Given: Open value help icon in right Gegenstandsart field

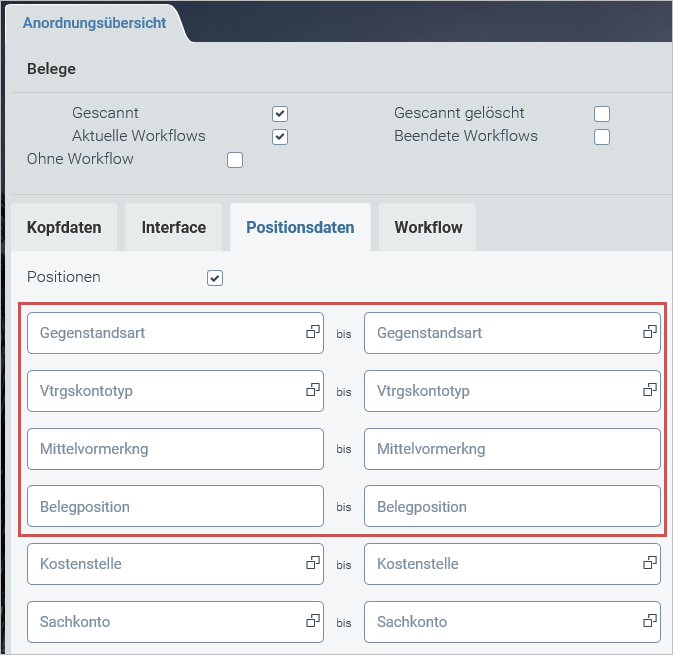Looking at the screenshot, I should coord(649,332).
